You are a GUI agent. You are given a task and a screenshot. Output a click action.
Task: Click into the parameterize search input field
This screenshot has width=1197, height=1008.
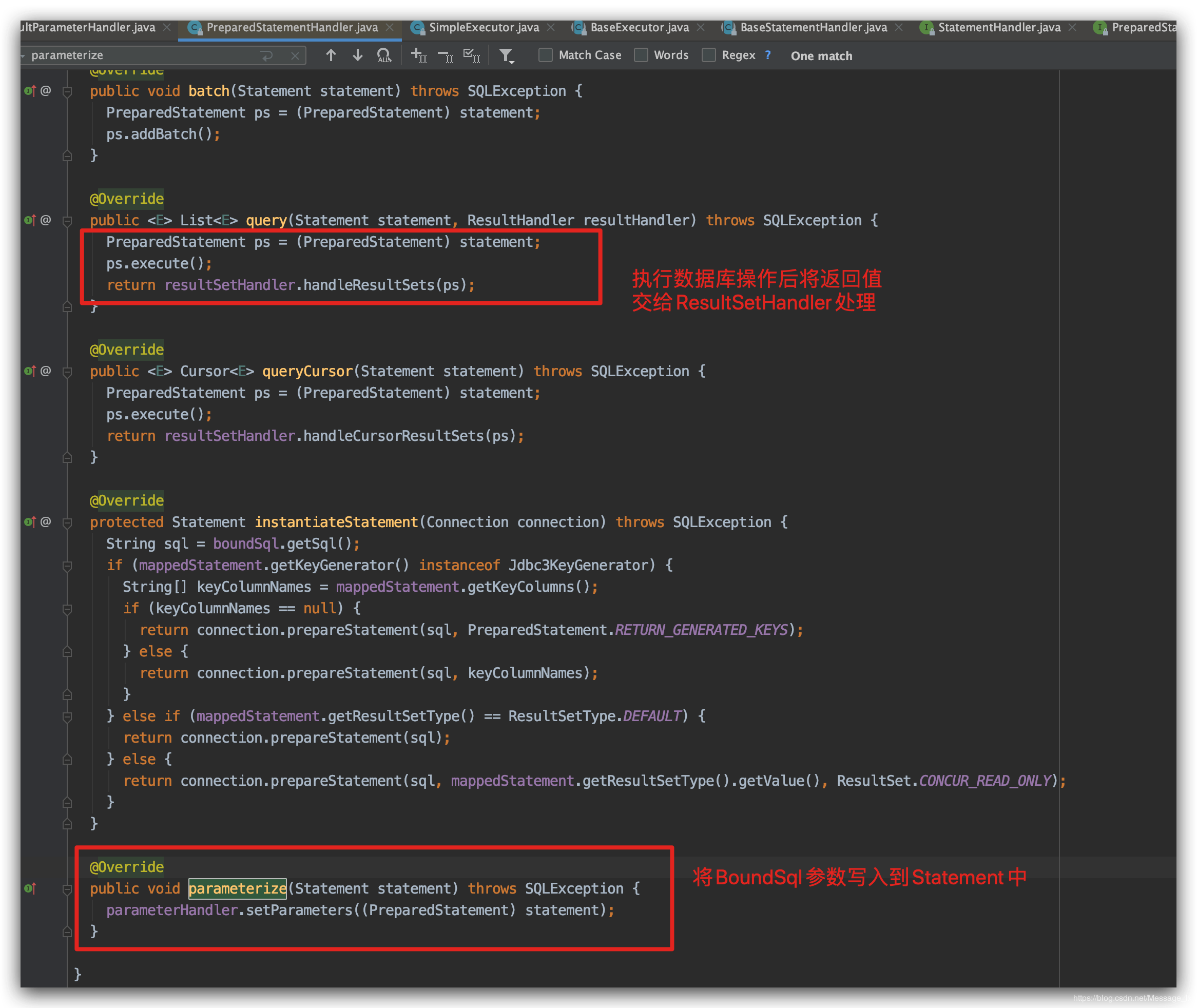(x=143, y=55)
